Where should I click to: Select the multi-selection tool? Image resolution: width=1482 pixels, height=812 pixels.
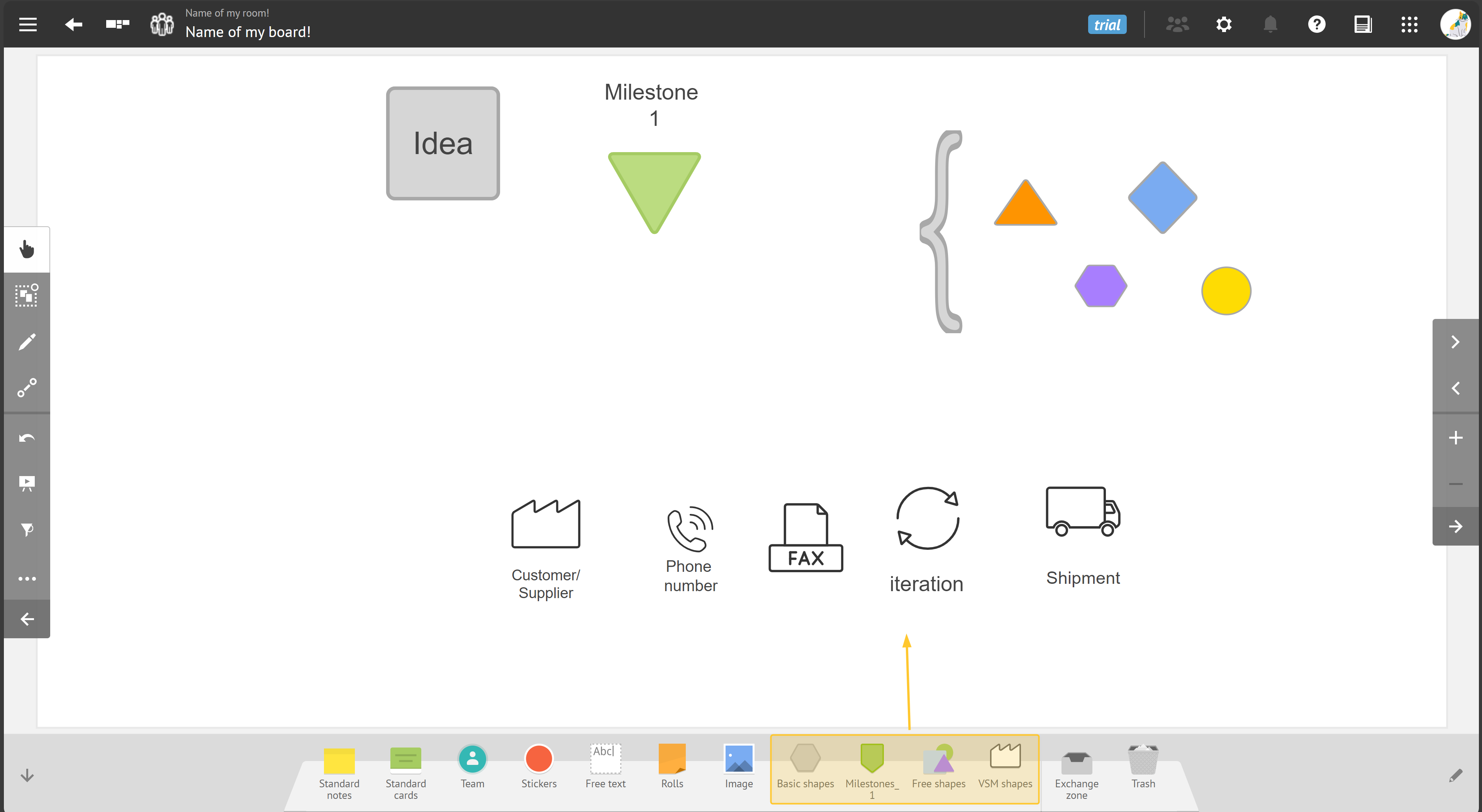pos(27,295)
